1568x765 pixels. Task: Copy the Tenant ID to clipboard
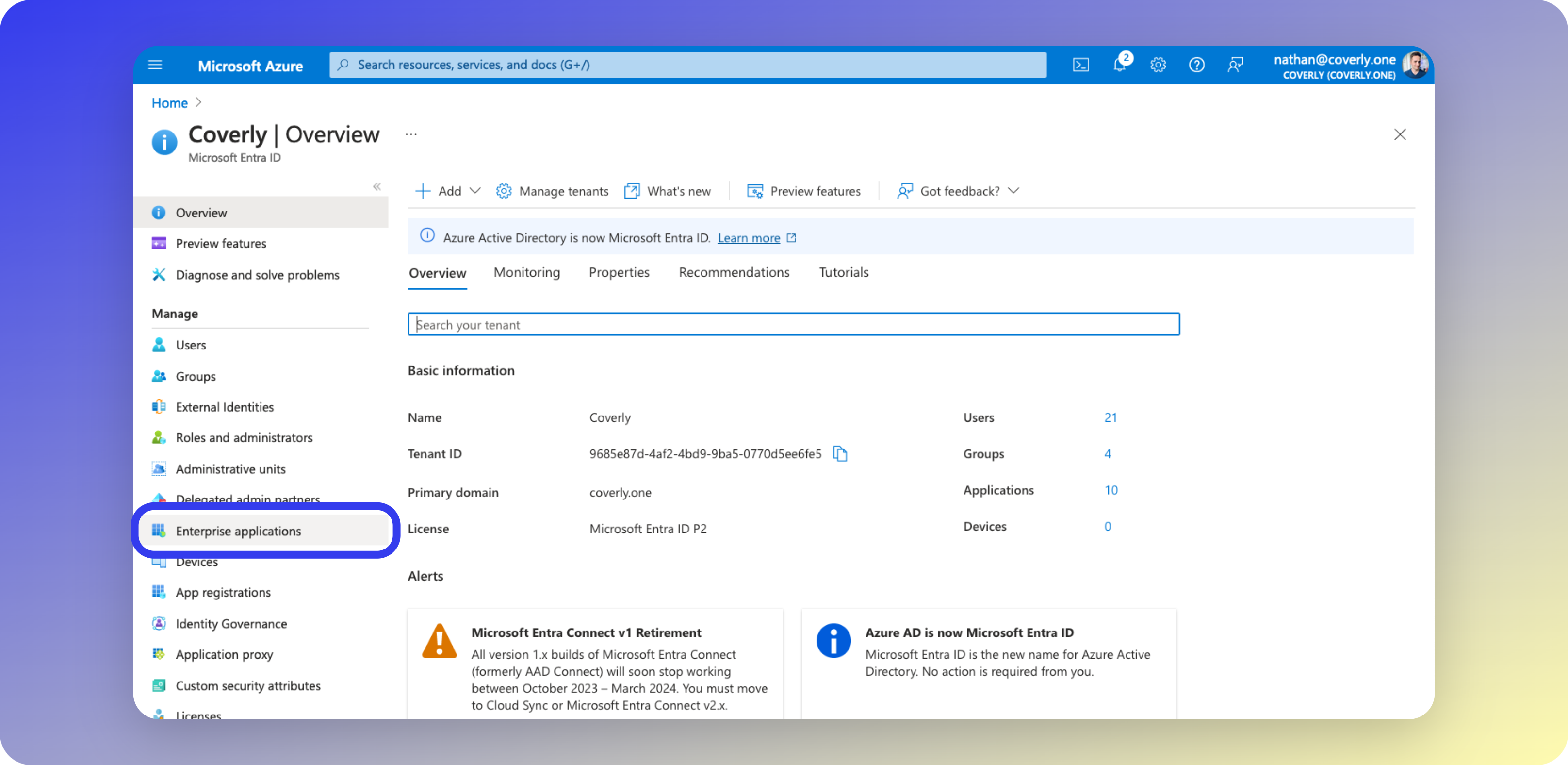(x=840, y=454)
